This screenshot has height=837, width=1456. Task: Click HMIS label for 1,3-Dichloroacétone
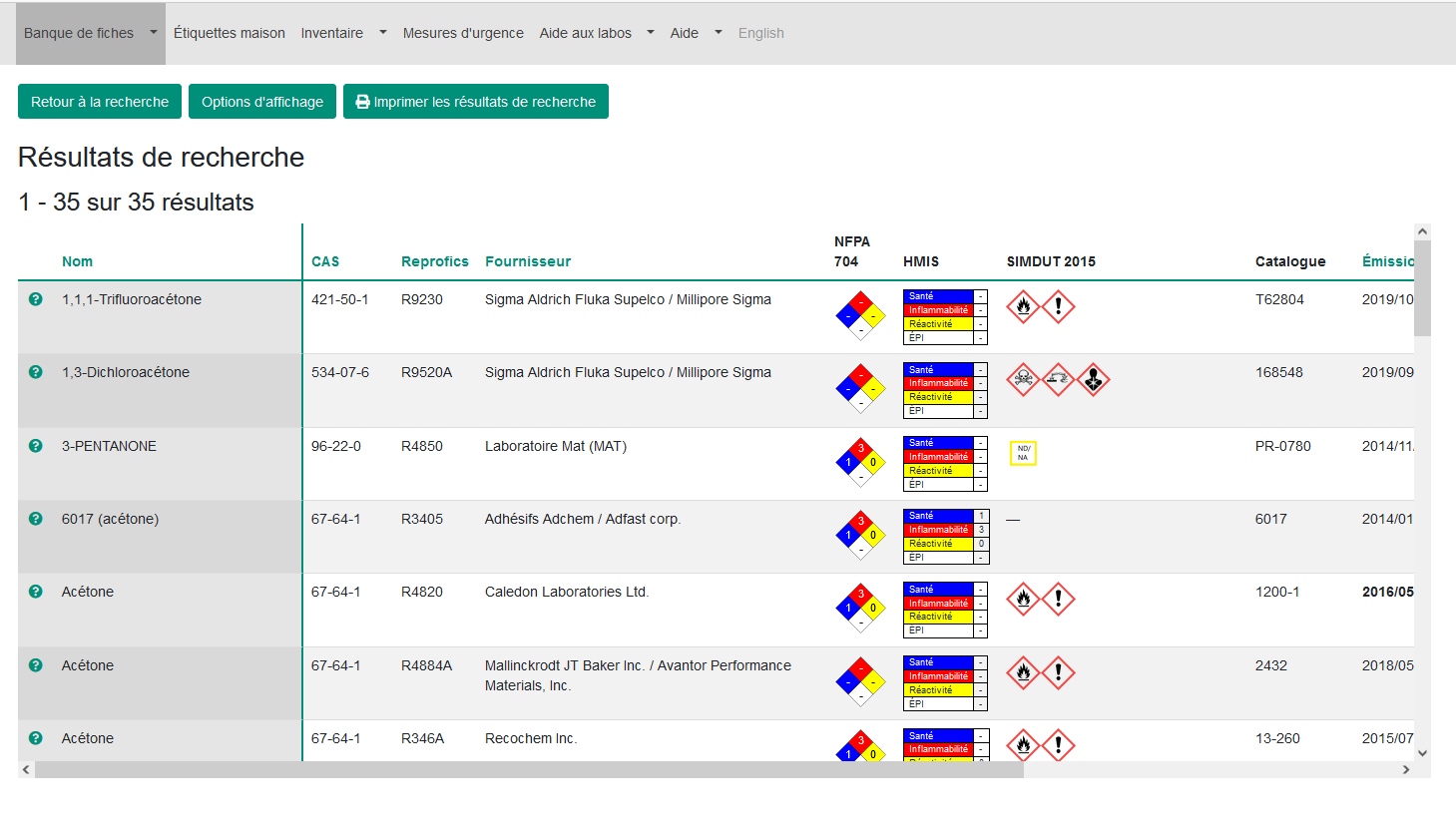945,390
